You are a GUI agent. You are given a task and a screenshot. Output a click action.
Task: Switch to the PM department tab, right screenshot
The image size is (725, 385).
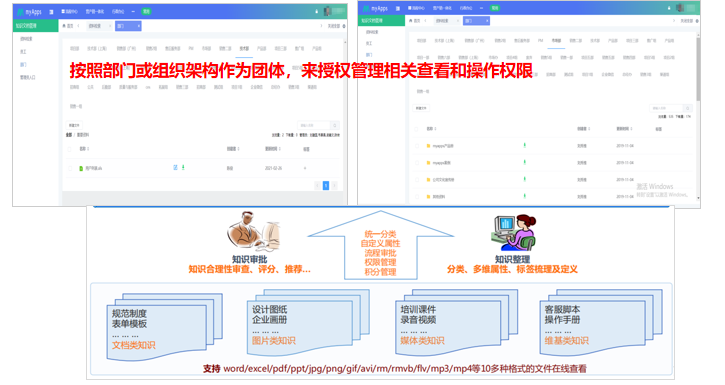click(x=540, y=41)
